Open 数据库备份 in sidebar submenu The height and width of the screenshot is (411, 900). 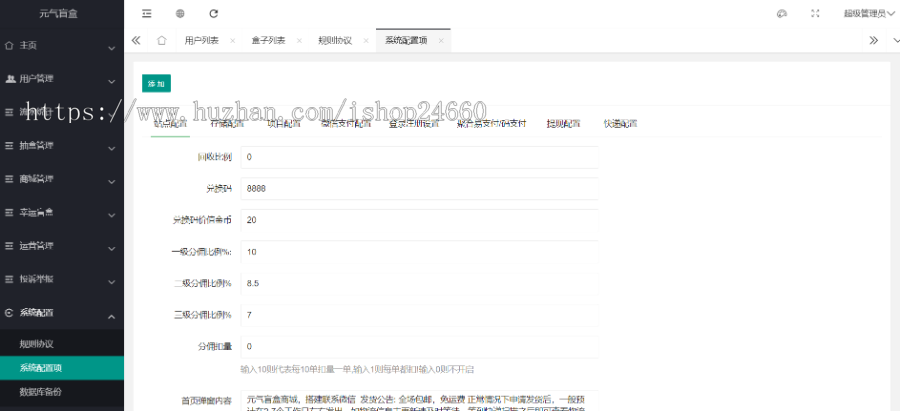[x=41, y=392]
